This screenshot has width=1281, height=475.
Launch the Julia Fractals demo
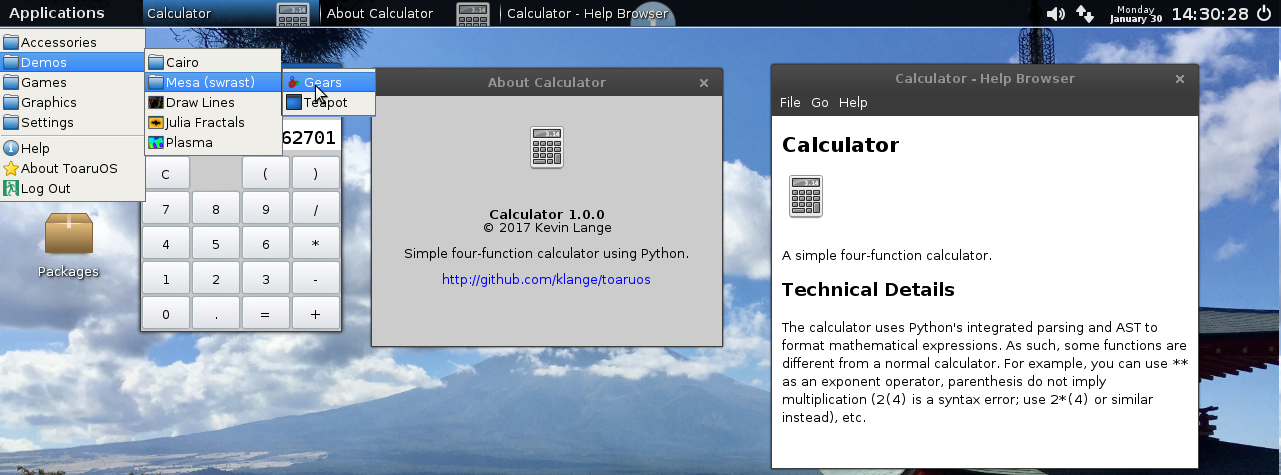click(213, 122)
